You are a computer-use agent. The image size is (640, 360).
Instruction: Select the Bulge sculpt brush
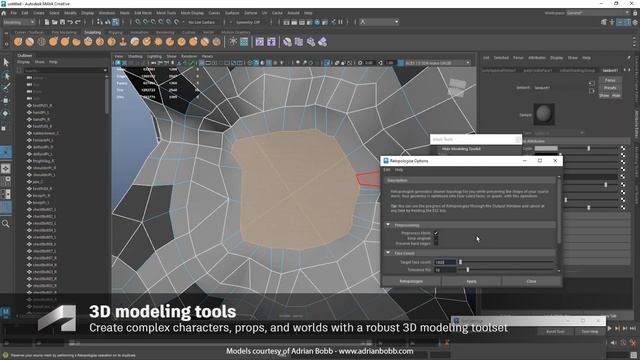(x=193, y=42)
